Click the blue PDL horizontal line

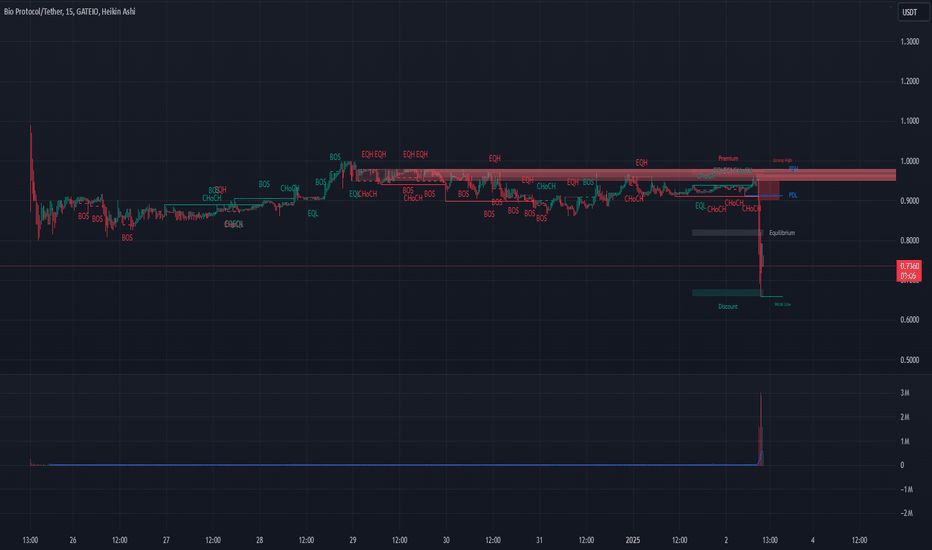tap(764, 196)
